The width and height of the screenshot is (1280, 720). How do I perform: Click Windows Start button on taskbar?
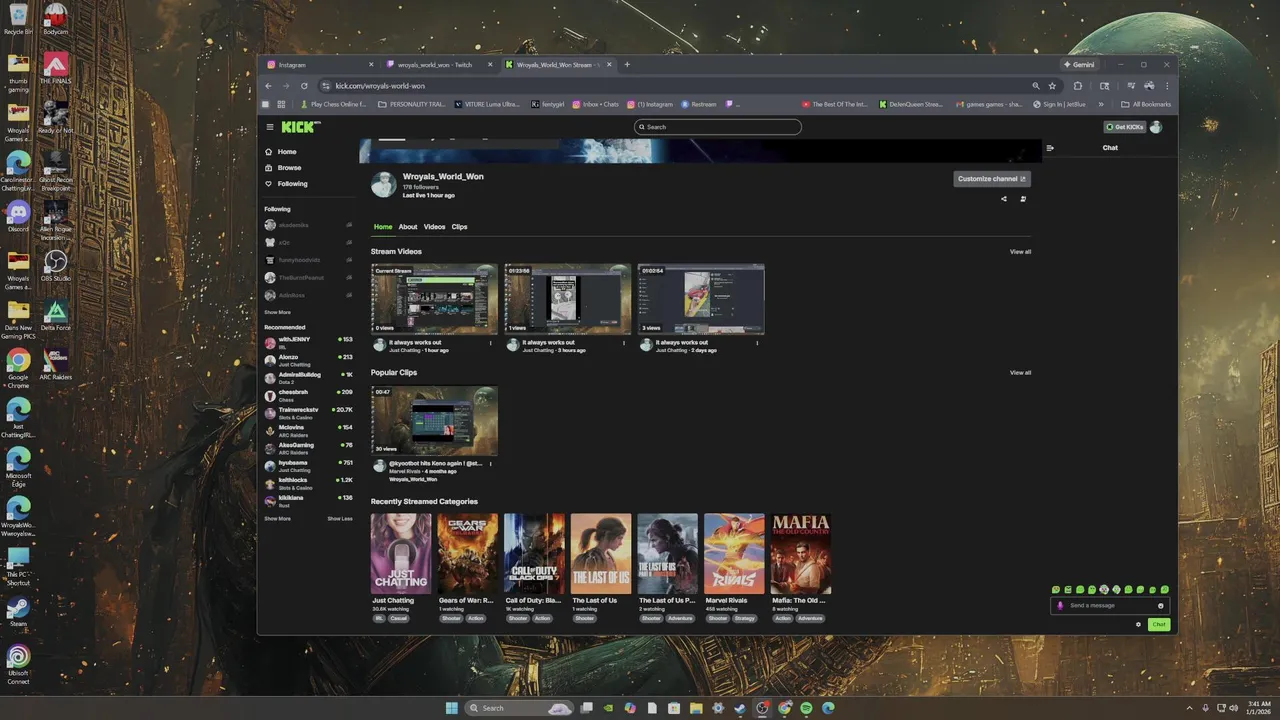451,708
